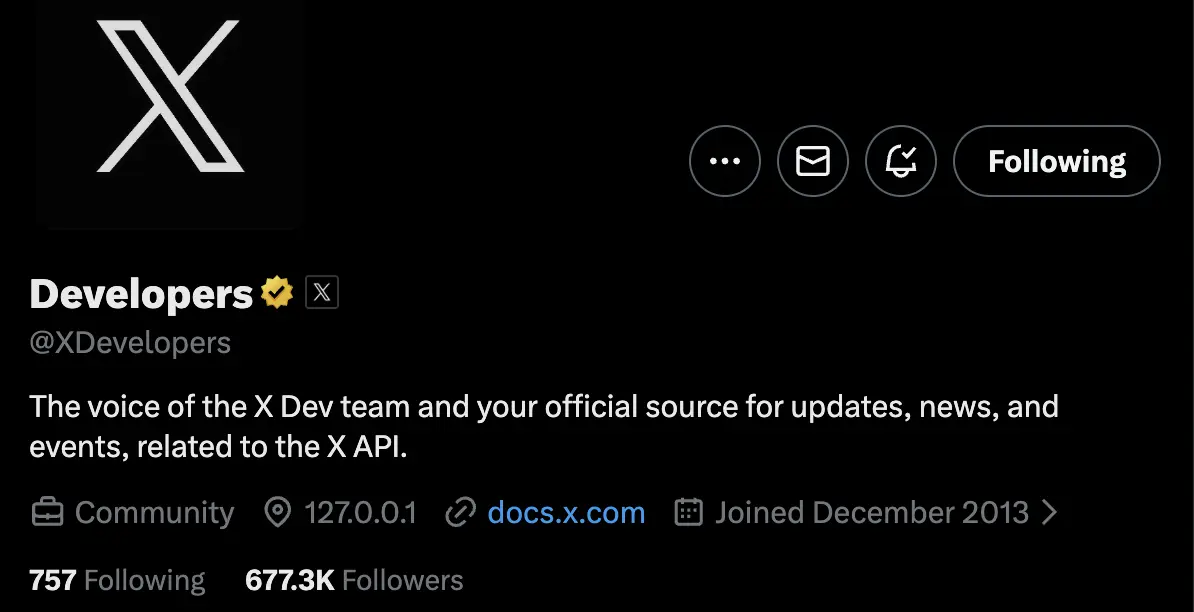The height and width of the screenshot is (612, 1194).
Task: Click the Community category label
Action: (154, 513)
